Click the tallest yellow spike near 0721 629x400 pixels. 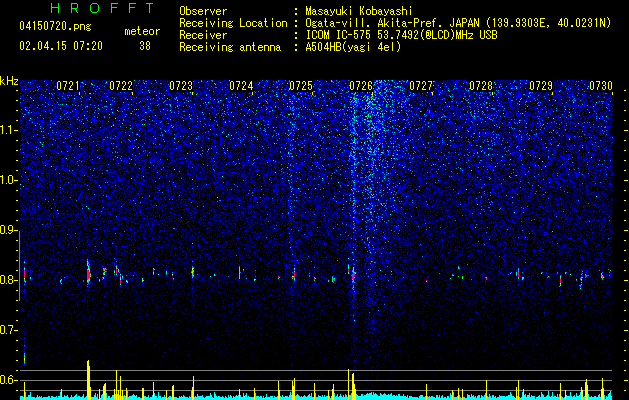[88, 380]
